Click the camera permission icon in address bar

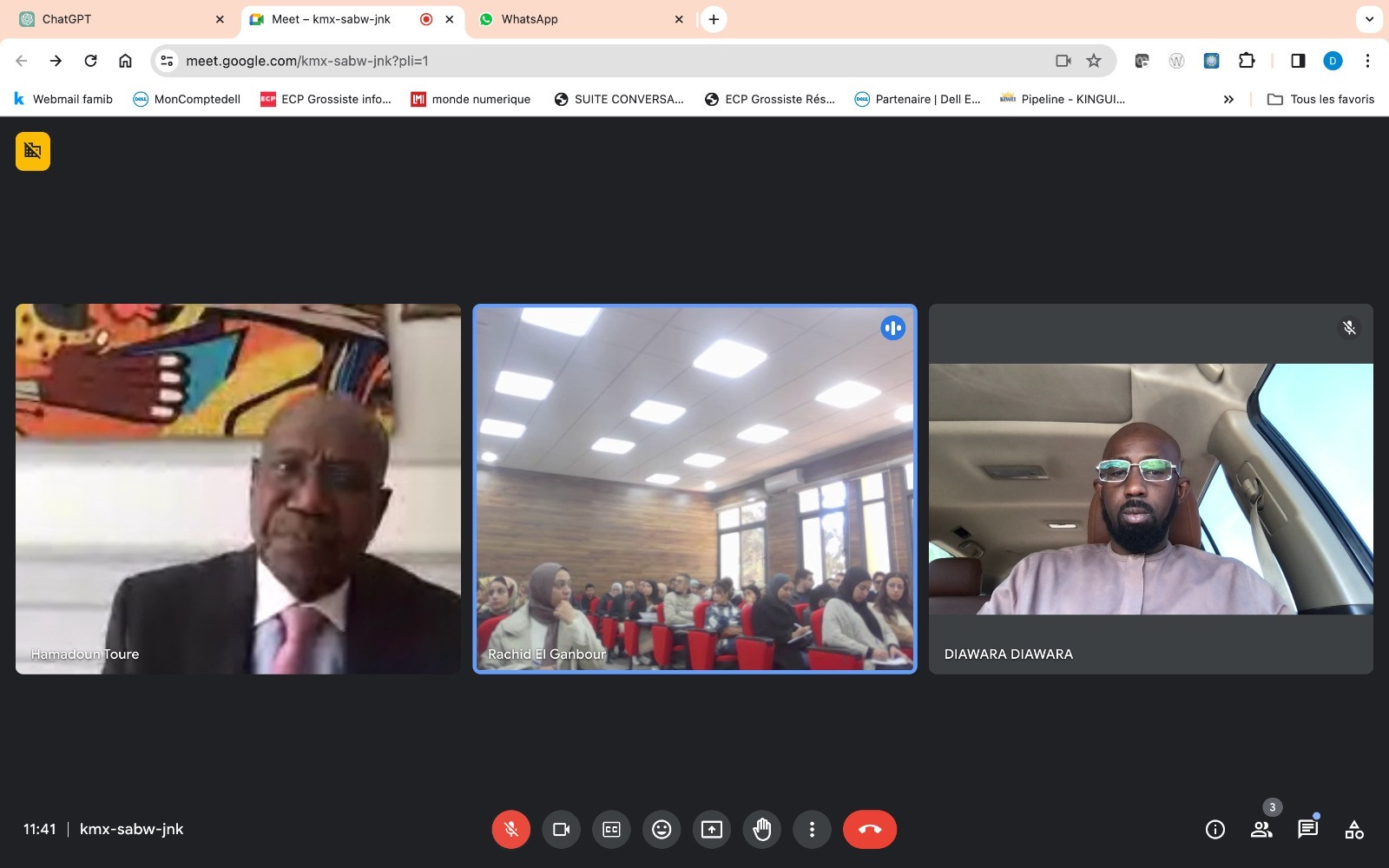1063,61
